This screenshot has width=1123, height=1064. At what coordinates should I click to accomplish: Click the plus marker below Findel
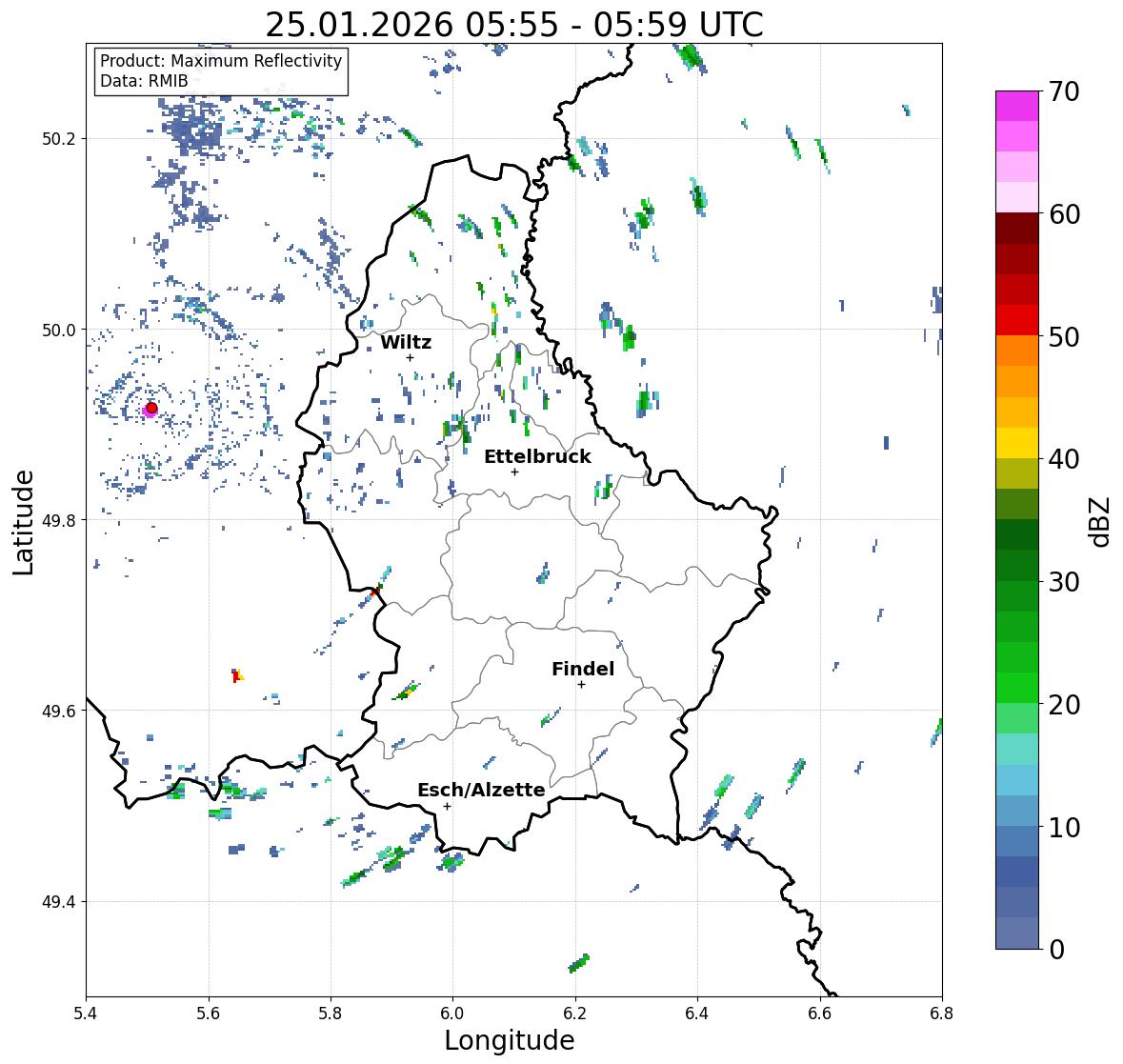582,685
